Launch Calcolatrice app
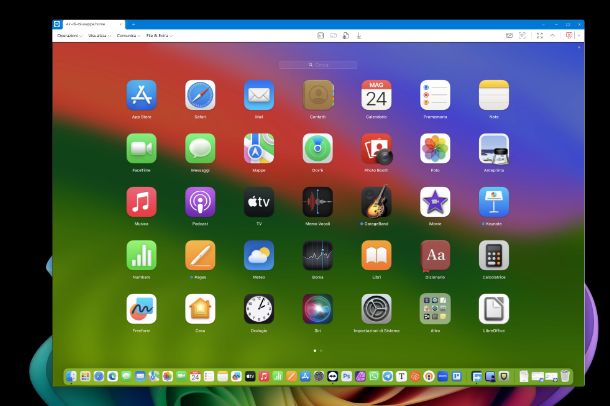 (494, 255)
